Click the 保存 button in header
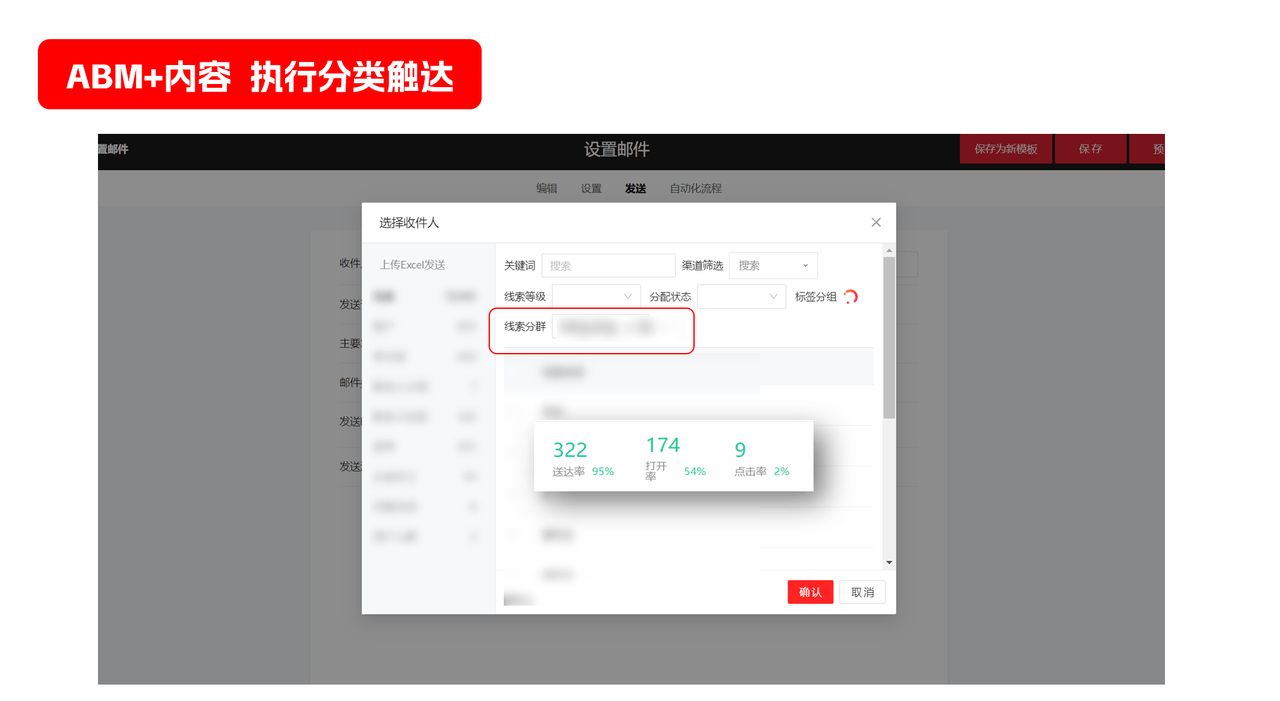This screenshot has height=701, width=1280. [x=1090, y=149]
